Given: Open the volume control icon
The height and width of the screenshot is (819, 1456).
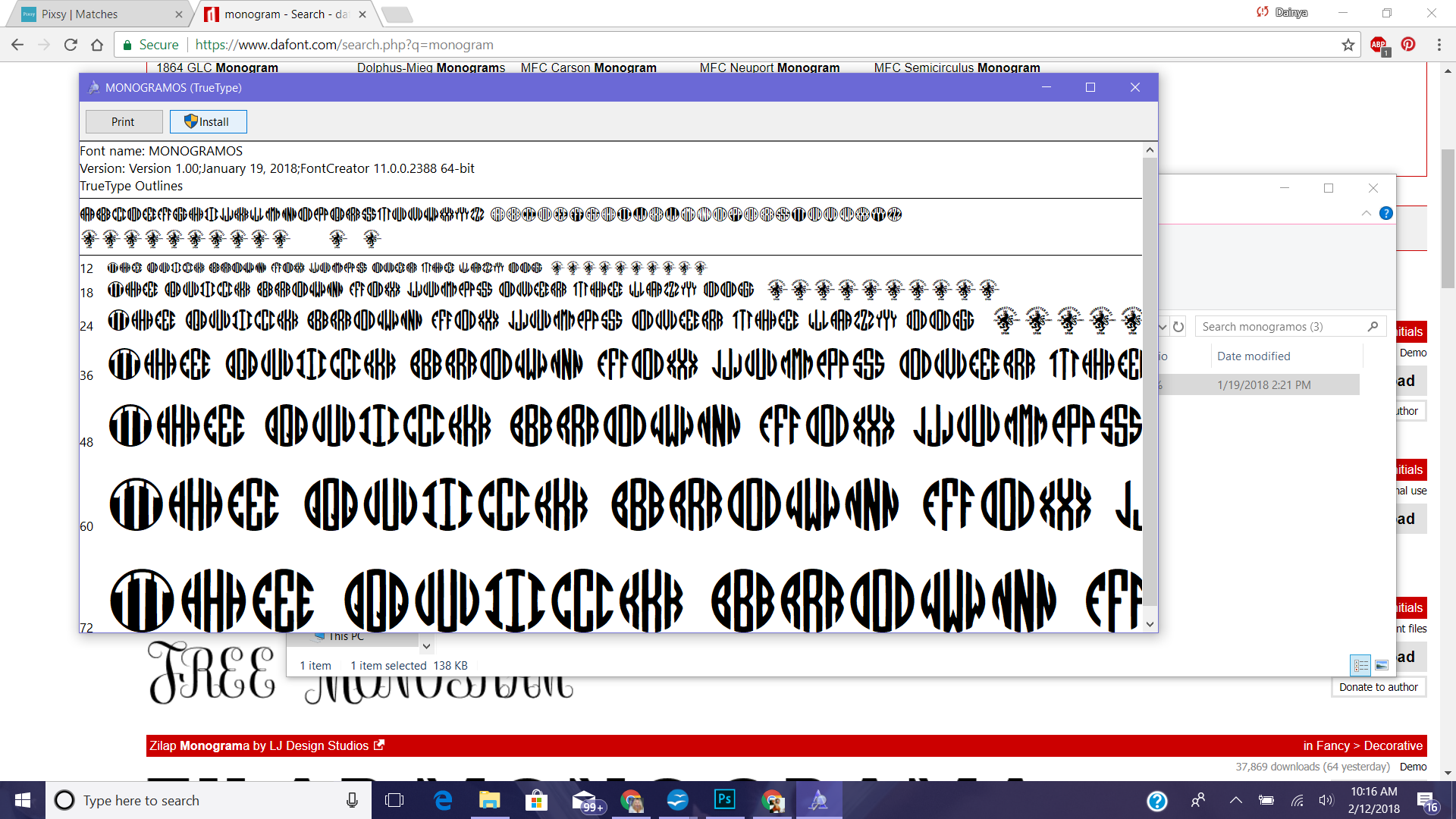Looking at the screenshot, I should (x=1326, y=800).
